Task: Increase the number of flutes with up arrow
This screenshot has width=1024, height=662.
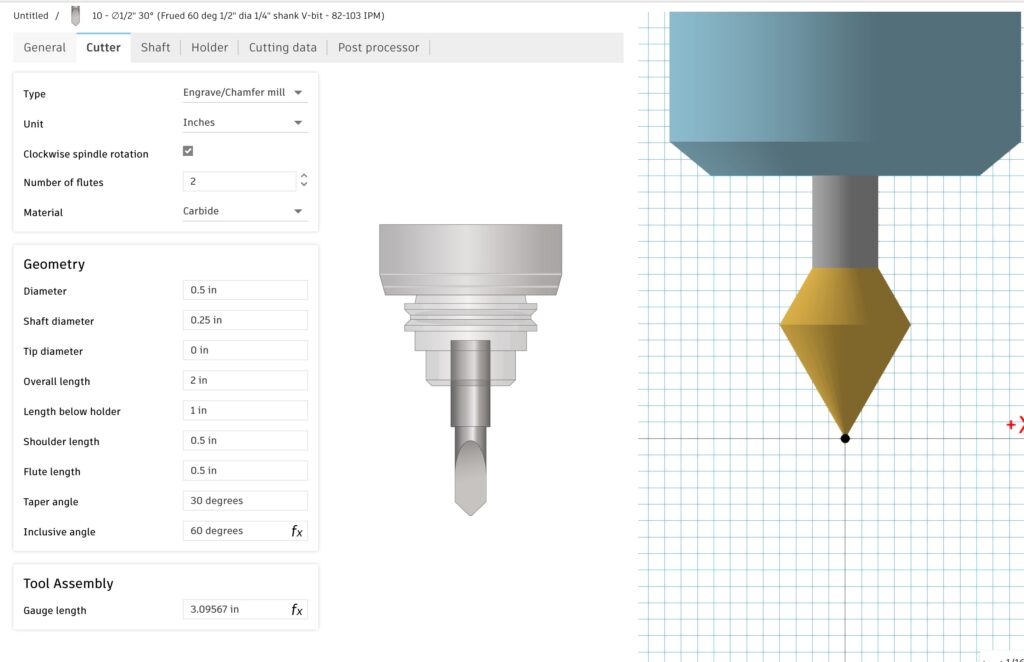Action: pos(304,177)
